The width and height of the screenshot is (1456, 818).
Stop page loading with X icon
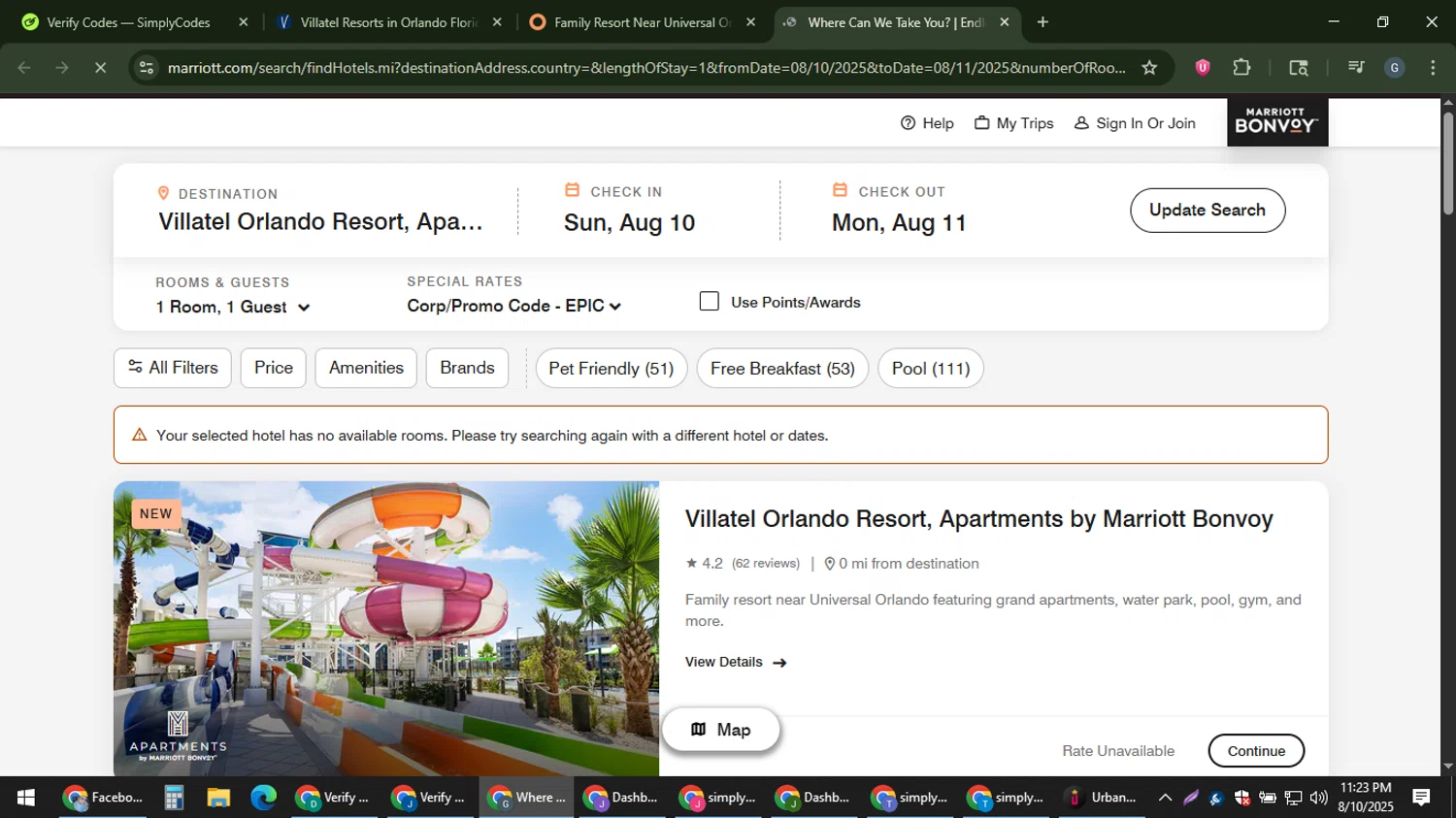100,67
